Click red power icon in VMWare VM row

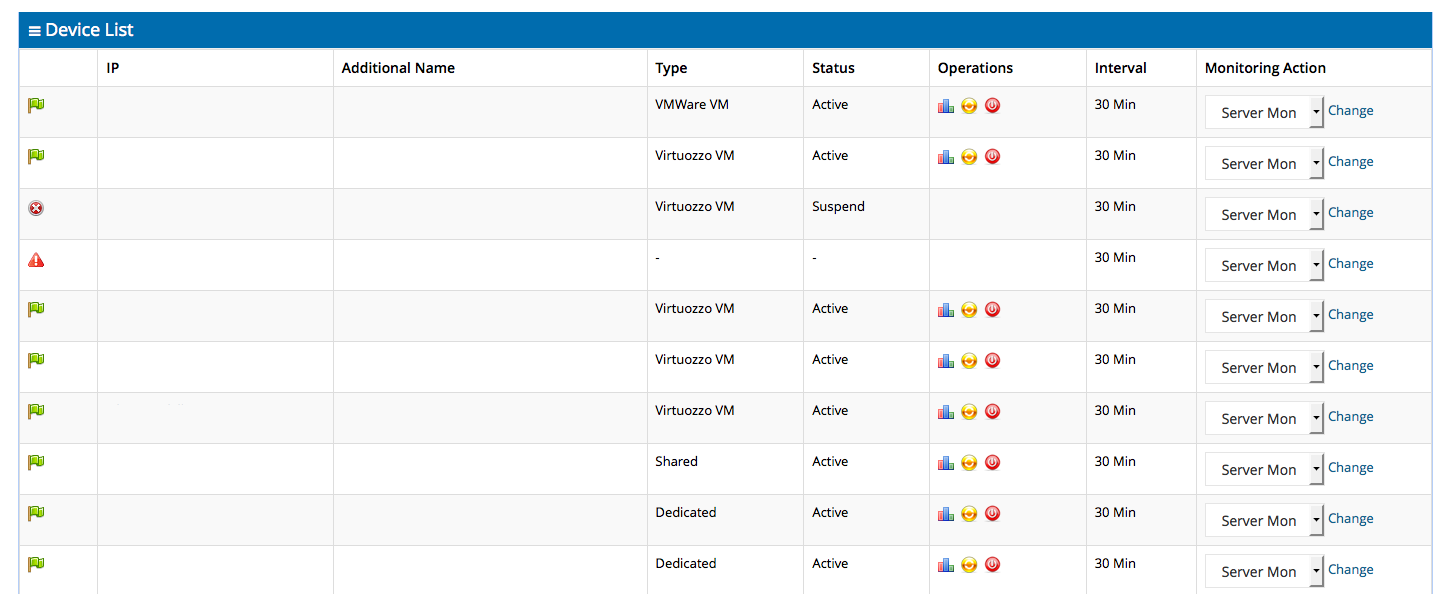[992, 105]
